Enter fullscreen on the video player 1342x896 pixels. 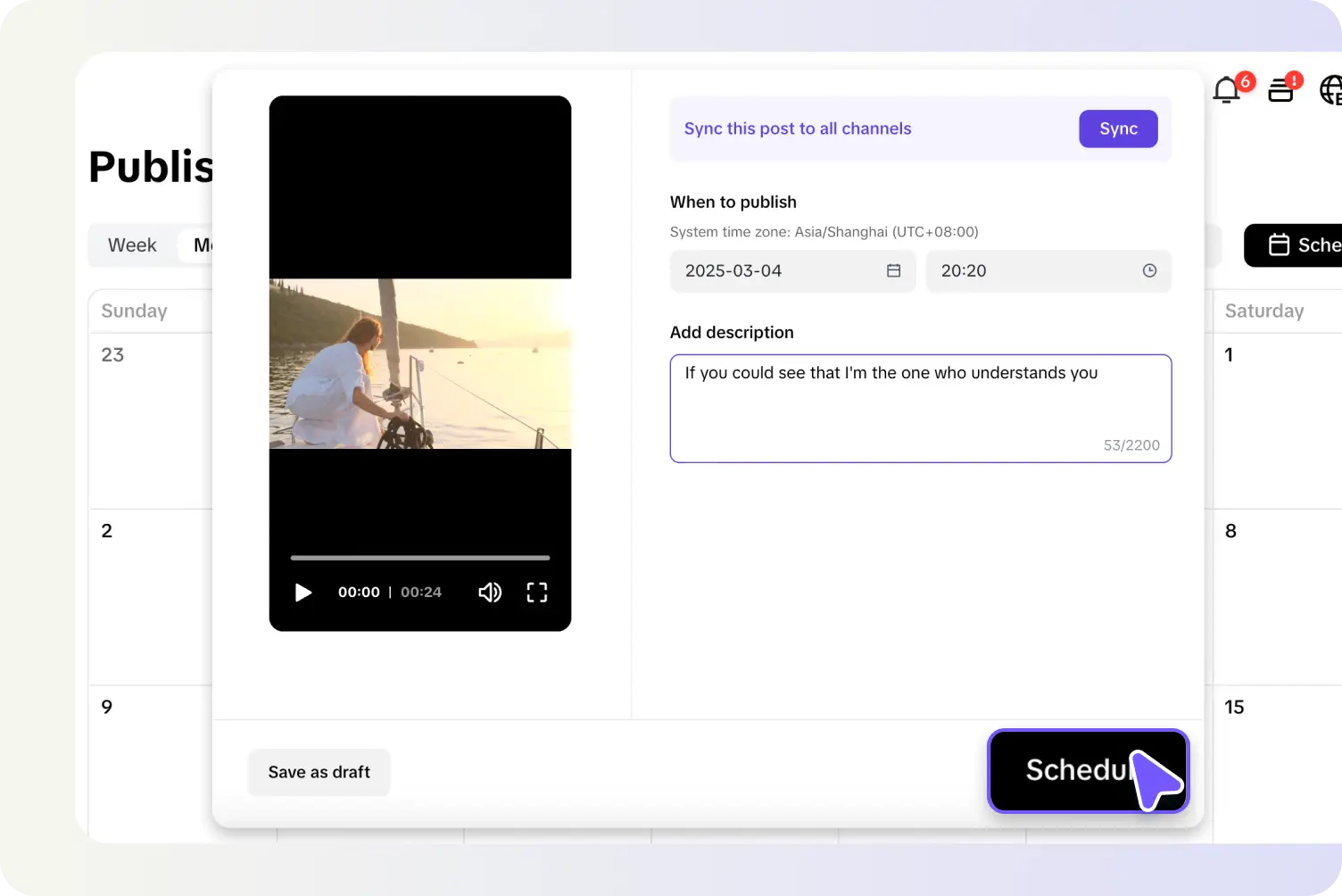(x=536, y=592)
